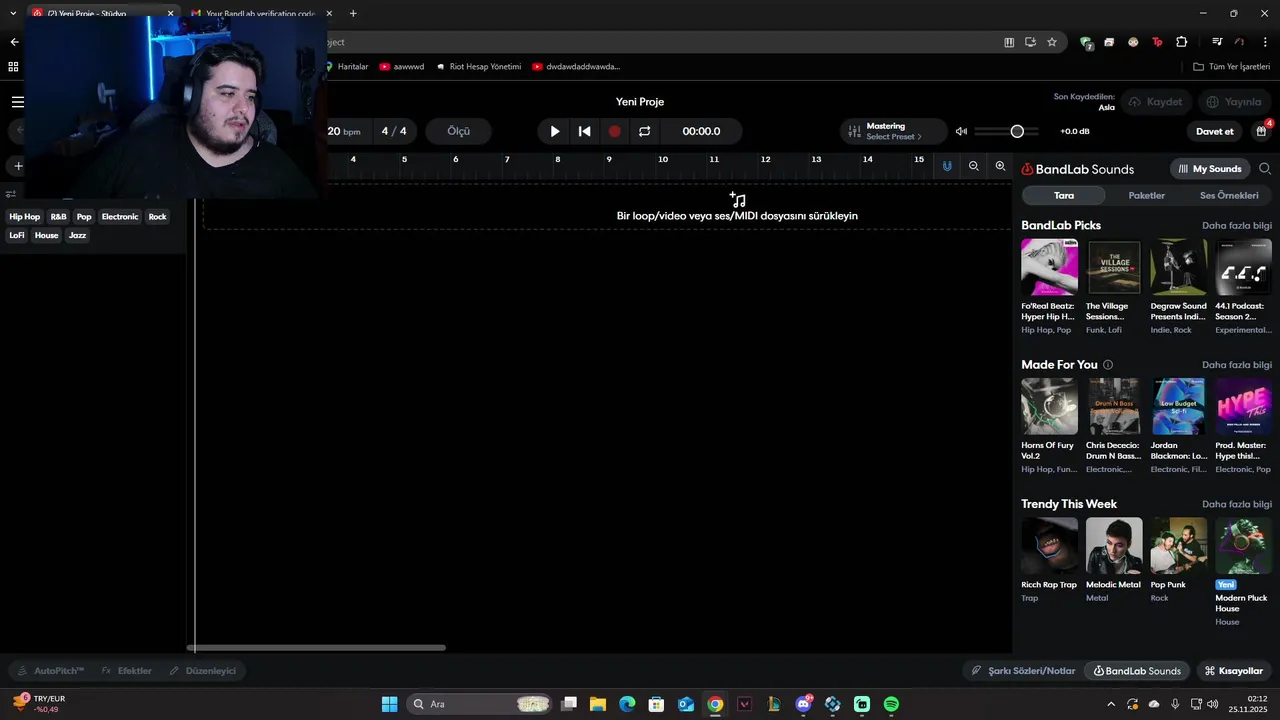This screenshot has height=720, width=1280.
Task: Show info icon next to Made For You
Action: (x=1108, y=365)
